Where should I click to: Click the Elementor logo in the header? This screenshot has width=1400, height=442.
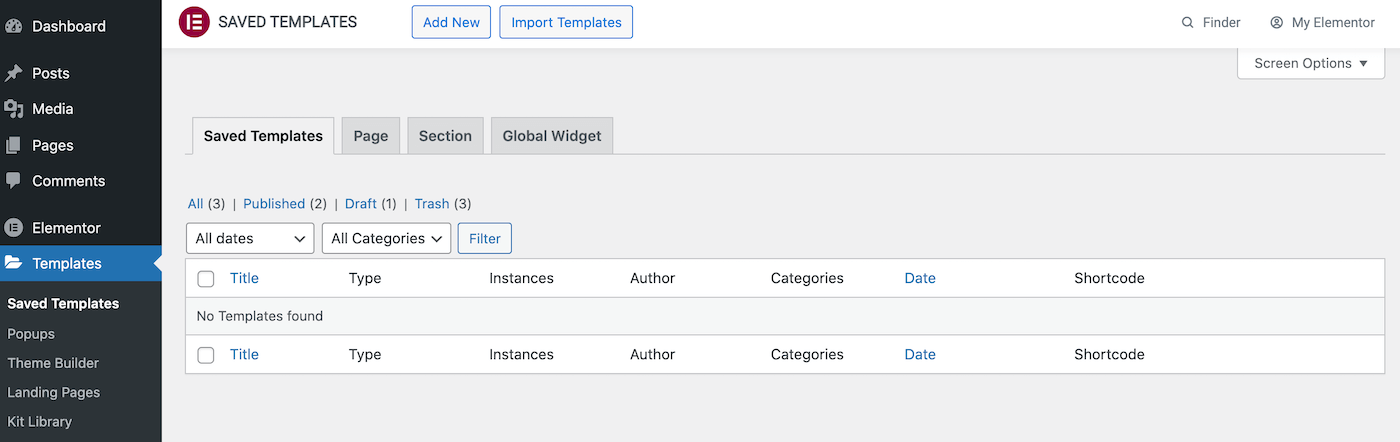(194, 22)
